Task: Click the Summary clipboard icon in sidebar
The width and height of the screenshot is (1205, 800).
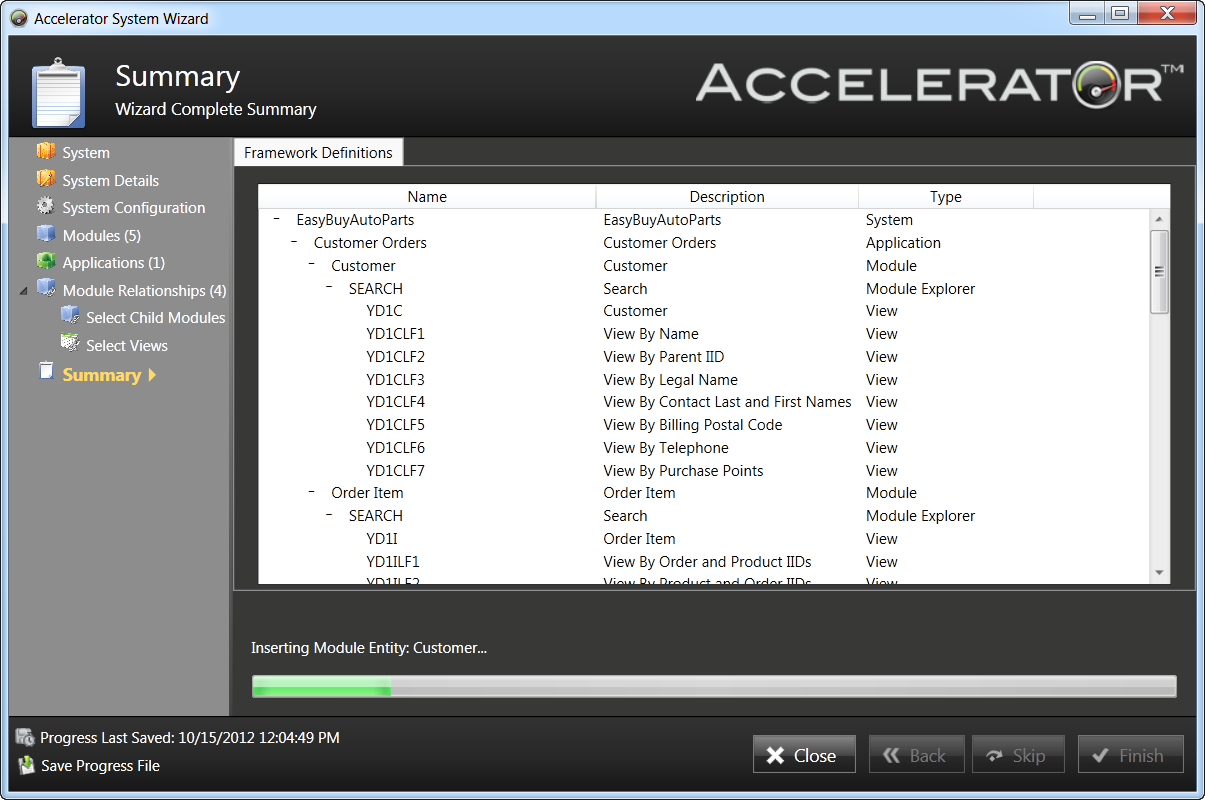Action: (46, 372)
